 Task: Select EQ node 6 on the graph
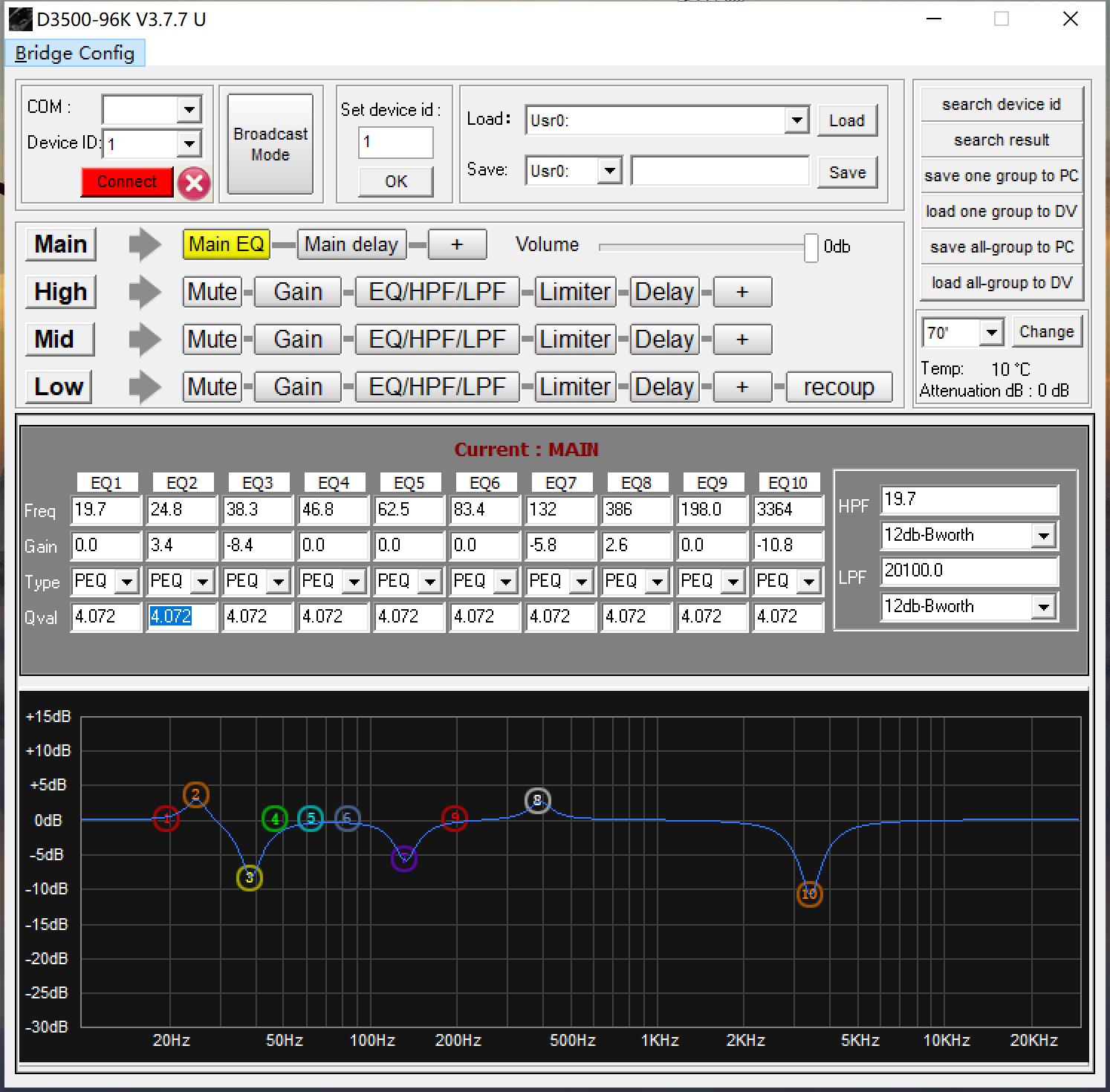(347, 819)
